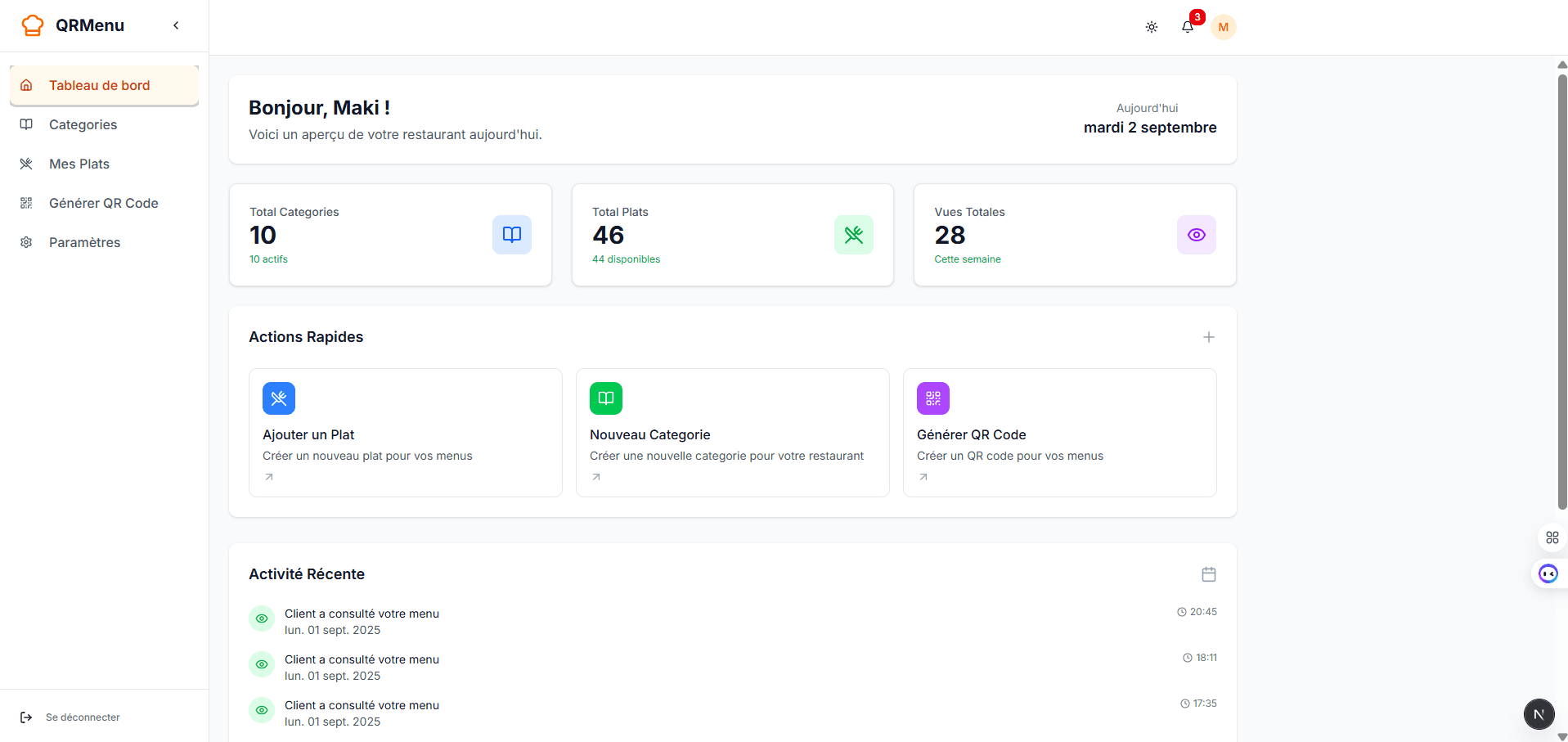The image size is (1568, 742).
Task: Open Paramètres settings page
Action: pyautogui.click(x=84, y=242)
